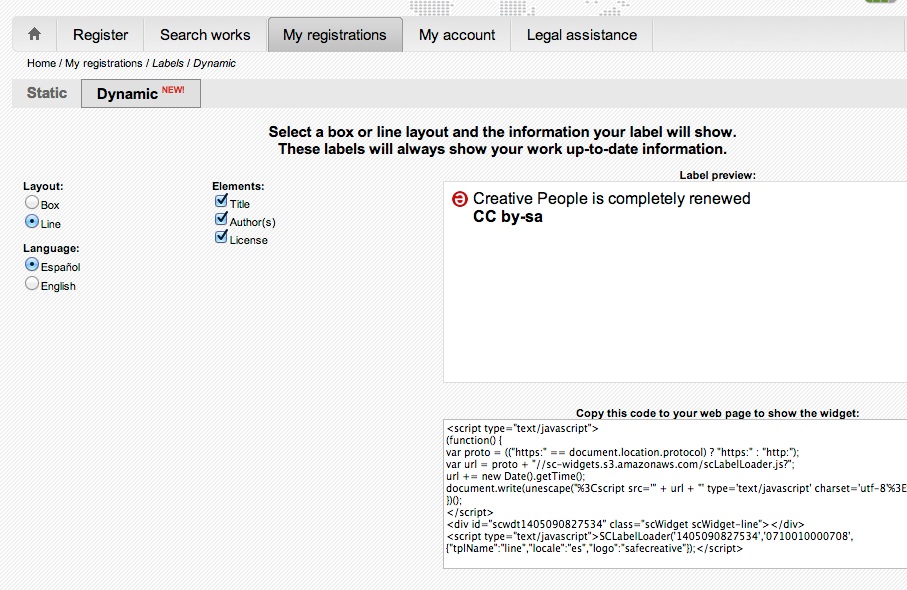Click the home icon tab
The image size is (907, 590).
pyautogui.click(x=34, y=34)
